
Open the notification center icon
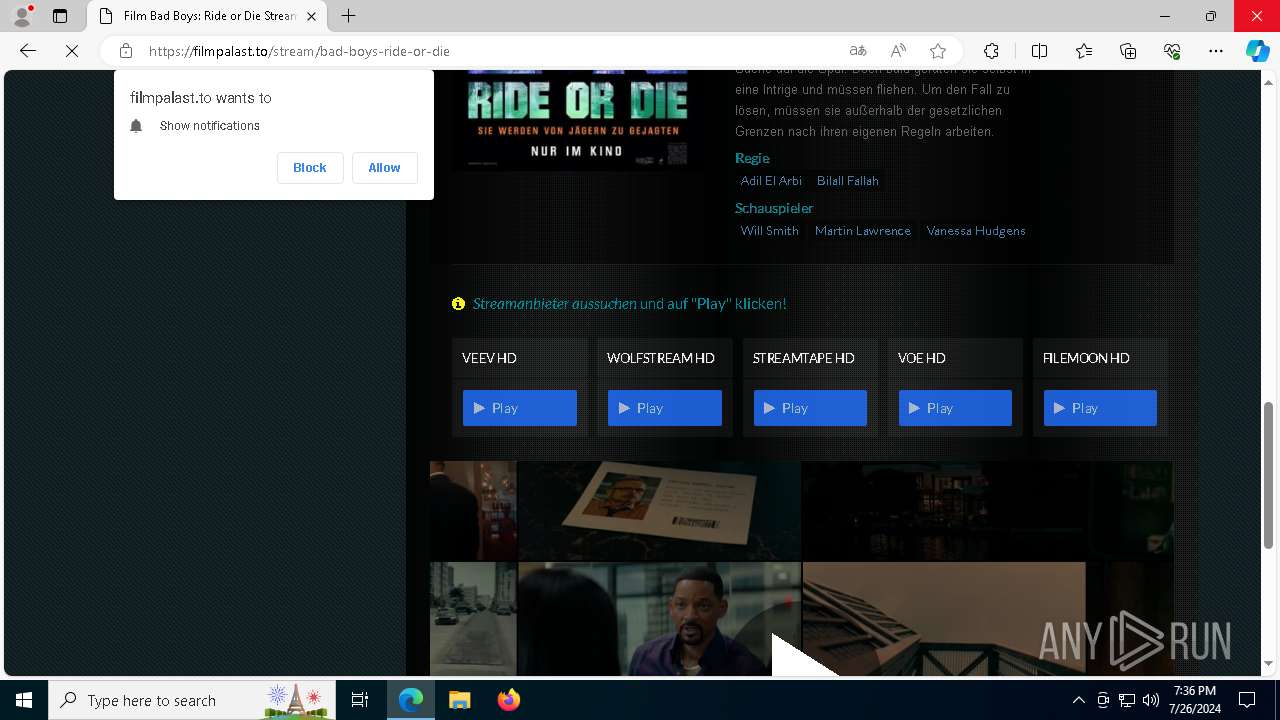tap(1247, 700)
